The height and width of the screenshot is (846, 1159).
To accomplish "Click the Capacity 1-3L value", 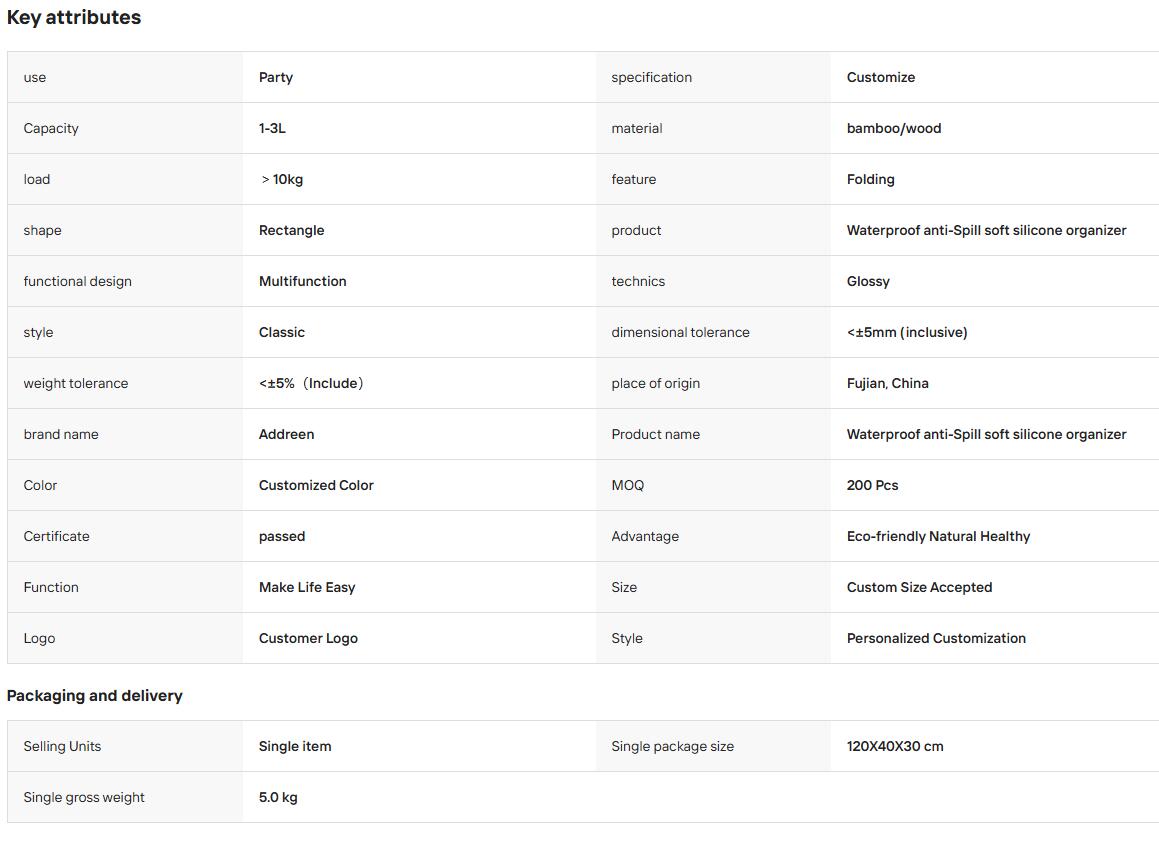I will point(272,128).
